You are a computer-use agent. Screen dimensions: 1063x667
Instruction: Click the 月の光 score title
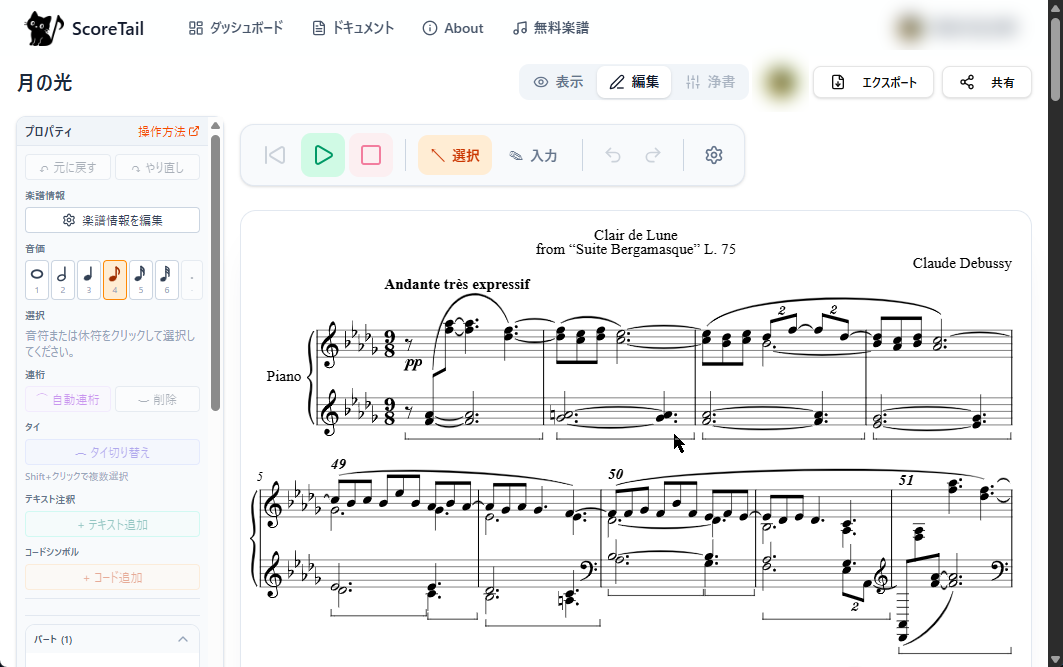click(44, 83)
